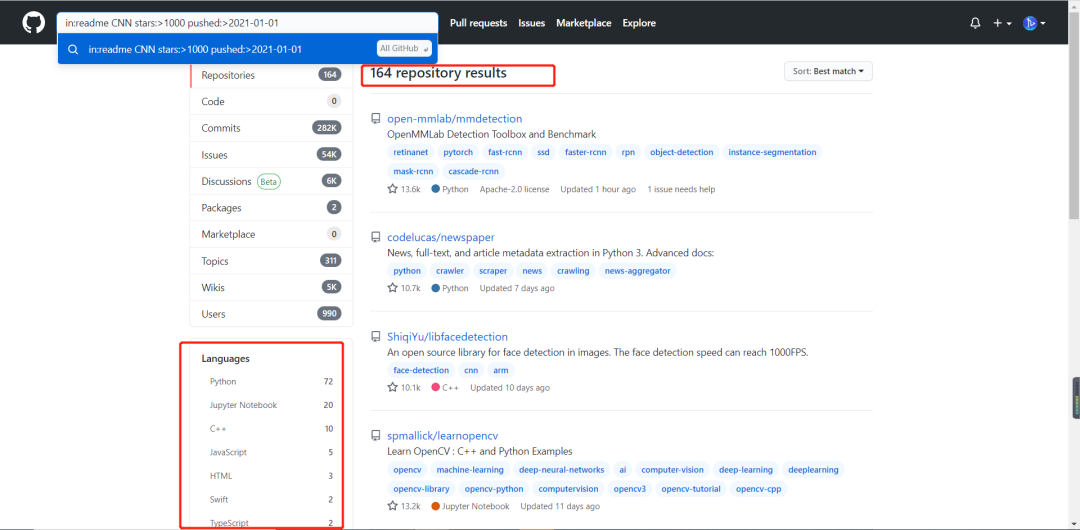Click the pytorch topic tag
The image size is (1080, 530).
[458, 152]
